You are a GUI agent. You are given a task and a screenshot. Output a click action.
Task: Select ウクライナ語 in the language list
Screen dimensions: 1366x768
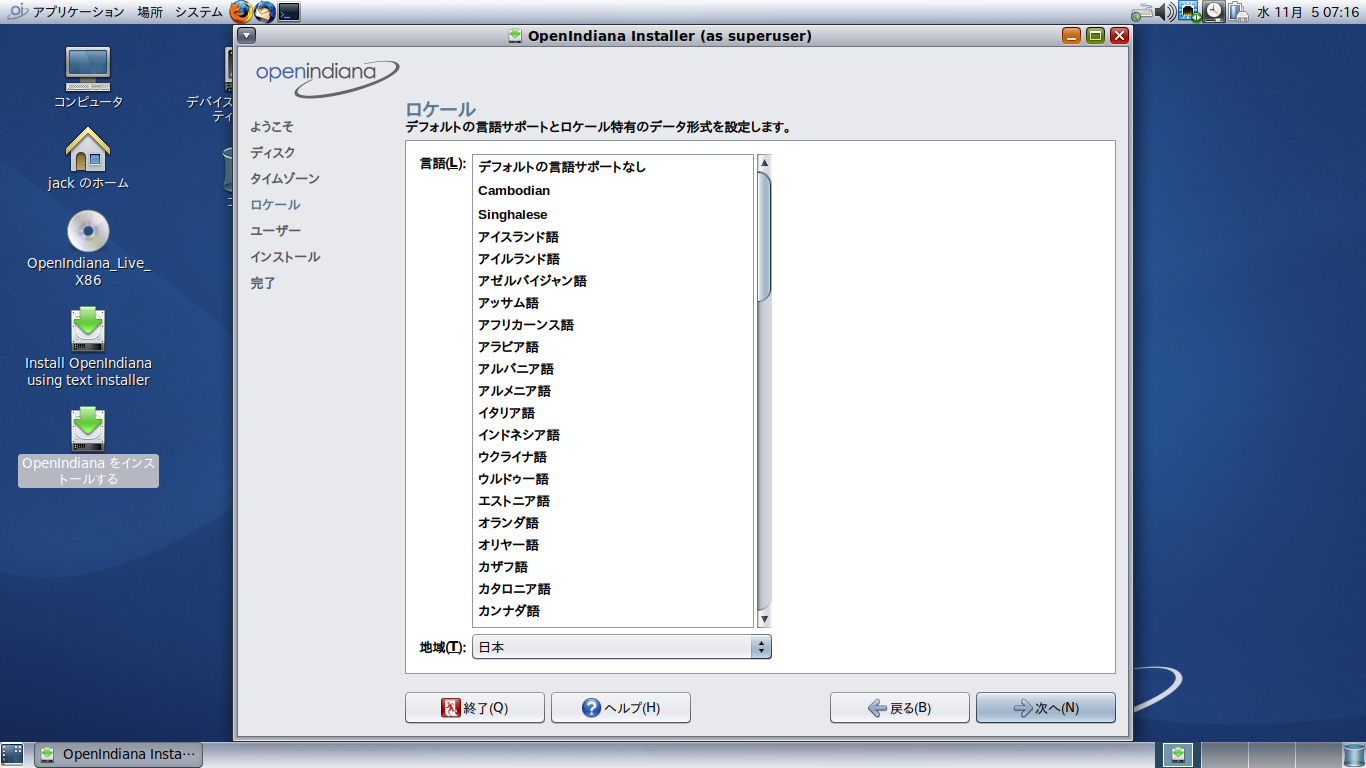[x=613, y=457]
